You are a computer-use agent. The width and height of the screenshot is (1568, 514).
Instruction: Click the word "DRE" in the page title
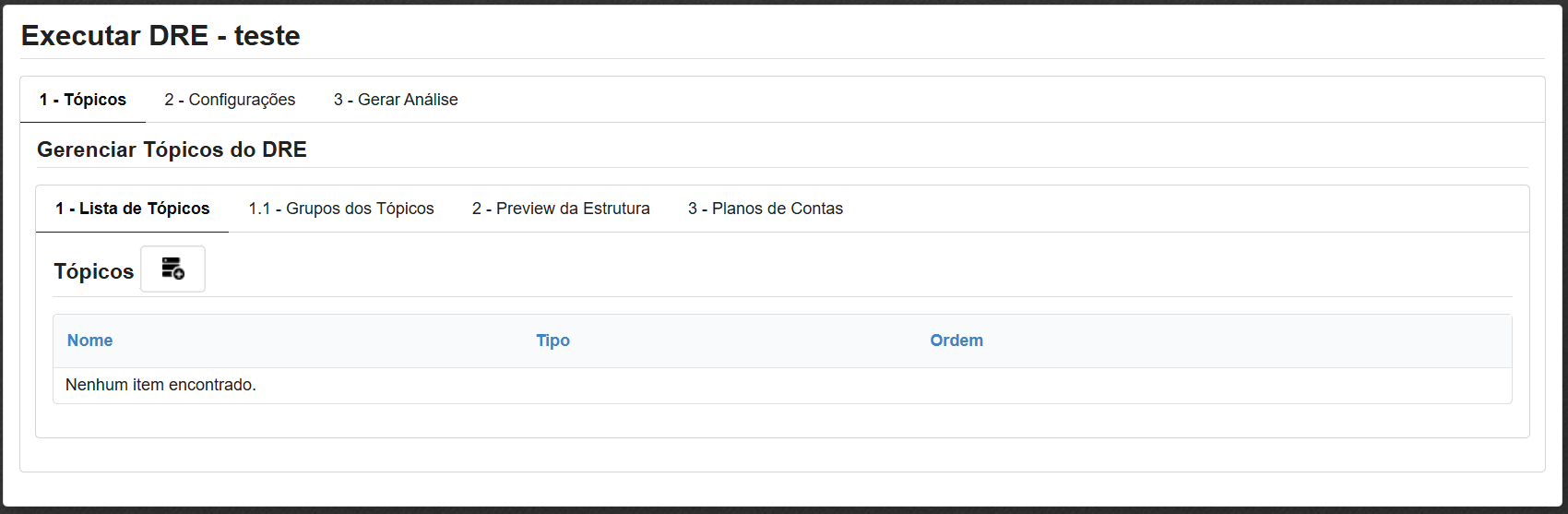[x=179, y=36]
